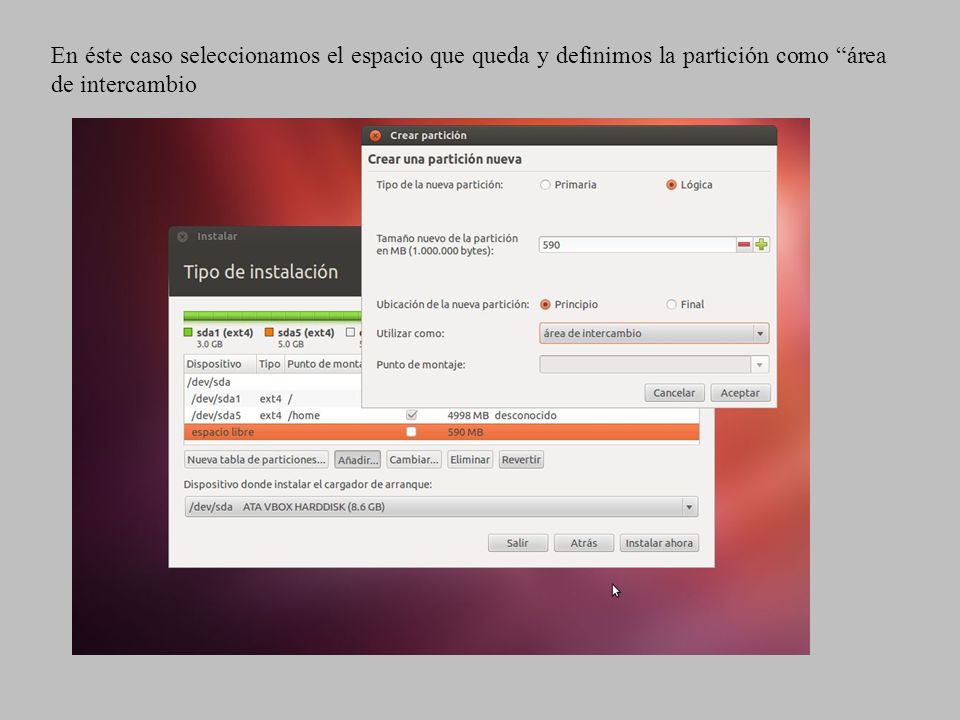Select the espacio libre row
Viewport: 960px width, 720px height.
coord(441,432)
